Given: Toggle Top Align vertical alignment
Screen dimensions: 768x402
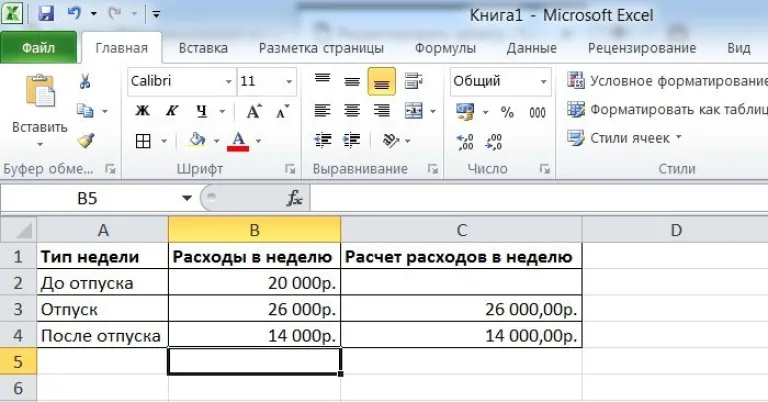Looking at the screenshot, I should (x=322, y=81).
